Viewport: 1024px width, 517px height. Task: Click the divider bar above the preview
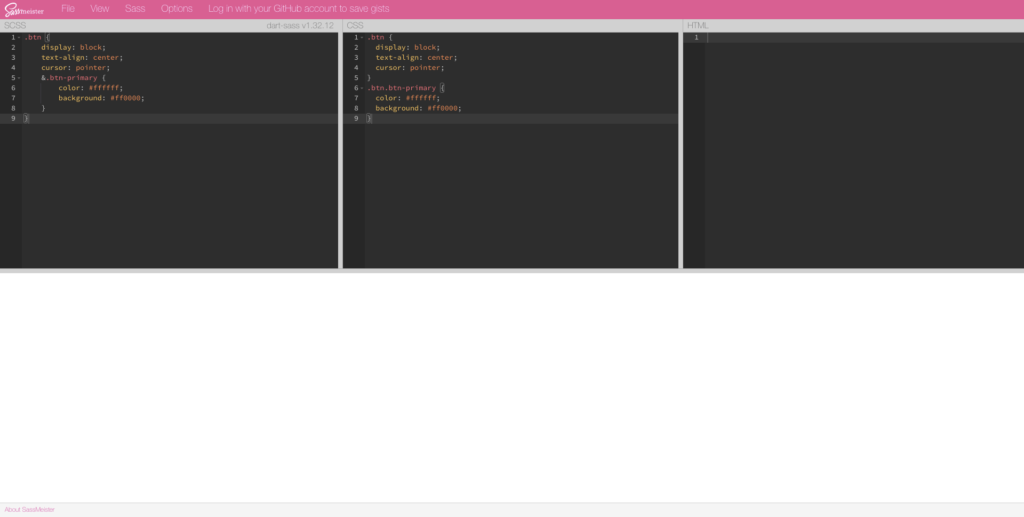click(512, 270)
